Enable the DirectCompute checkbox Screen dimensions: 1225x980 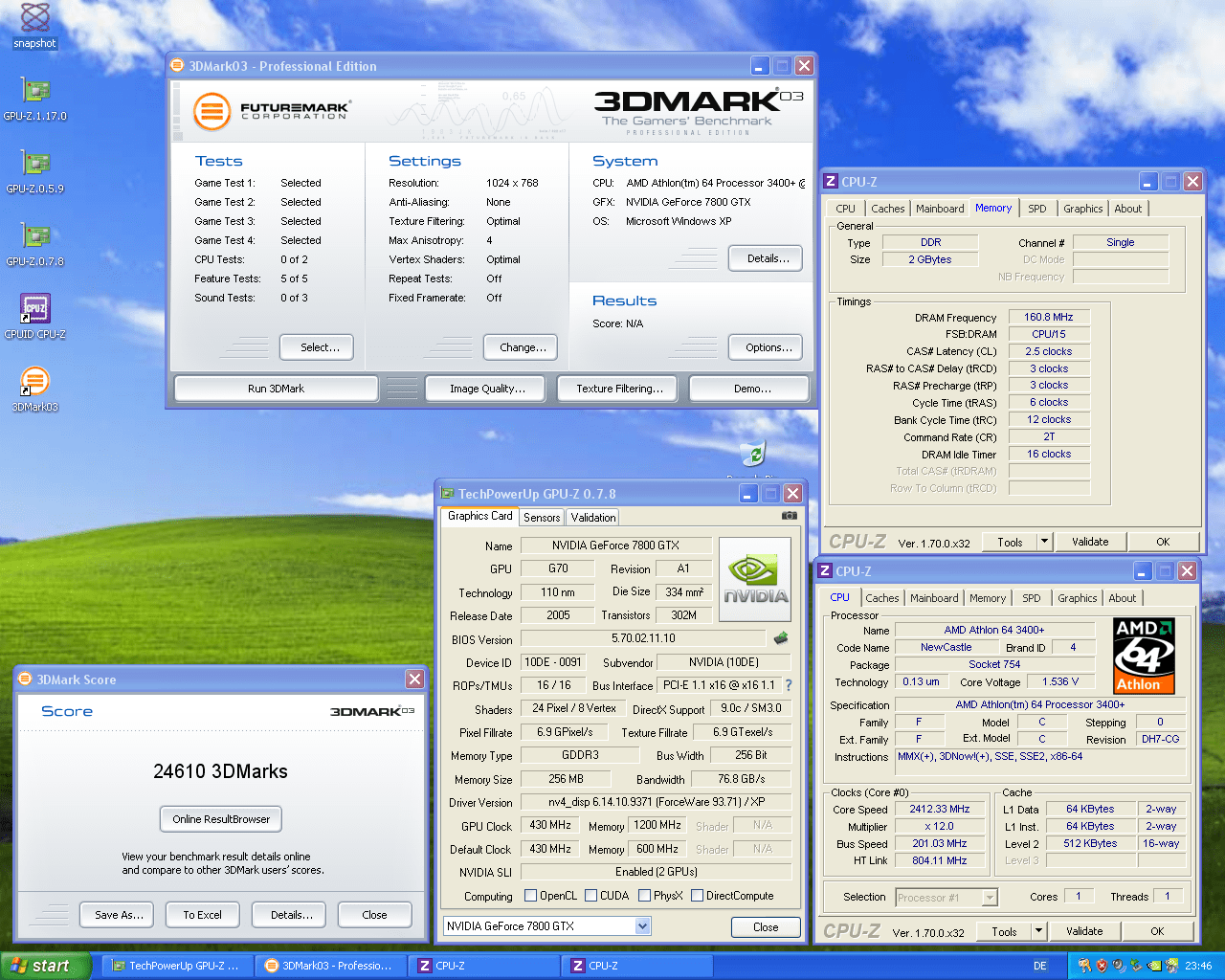(698, 896)
